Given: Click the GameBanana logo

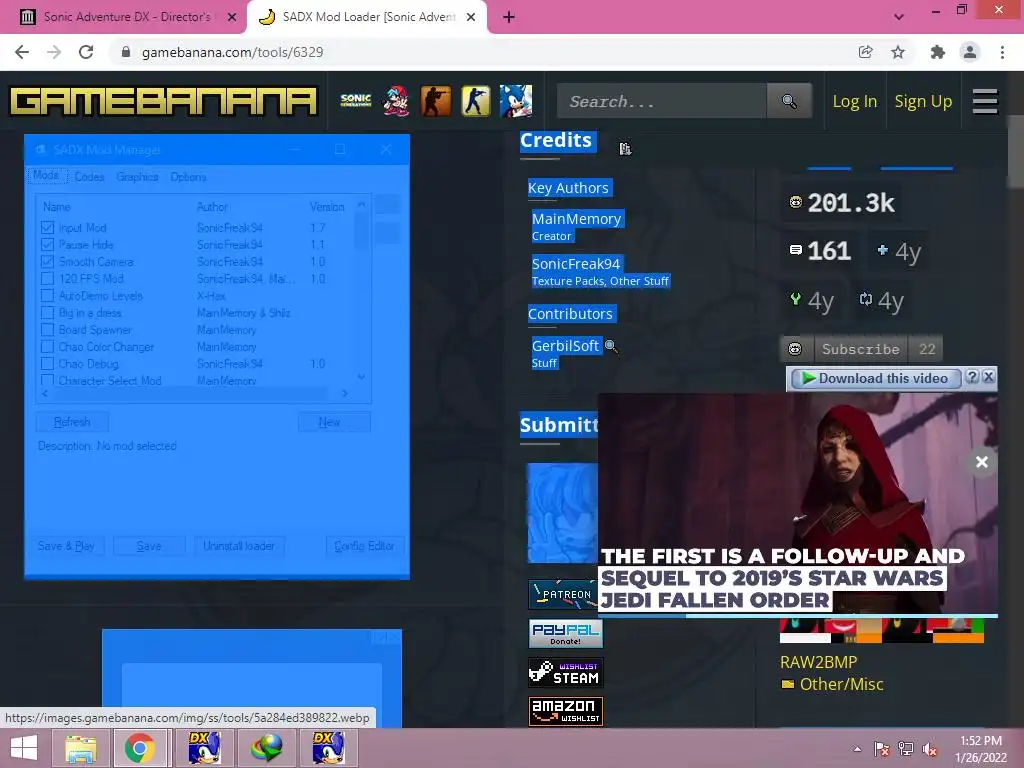Looking at the screenshot, I should [163, 102].
